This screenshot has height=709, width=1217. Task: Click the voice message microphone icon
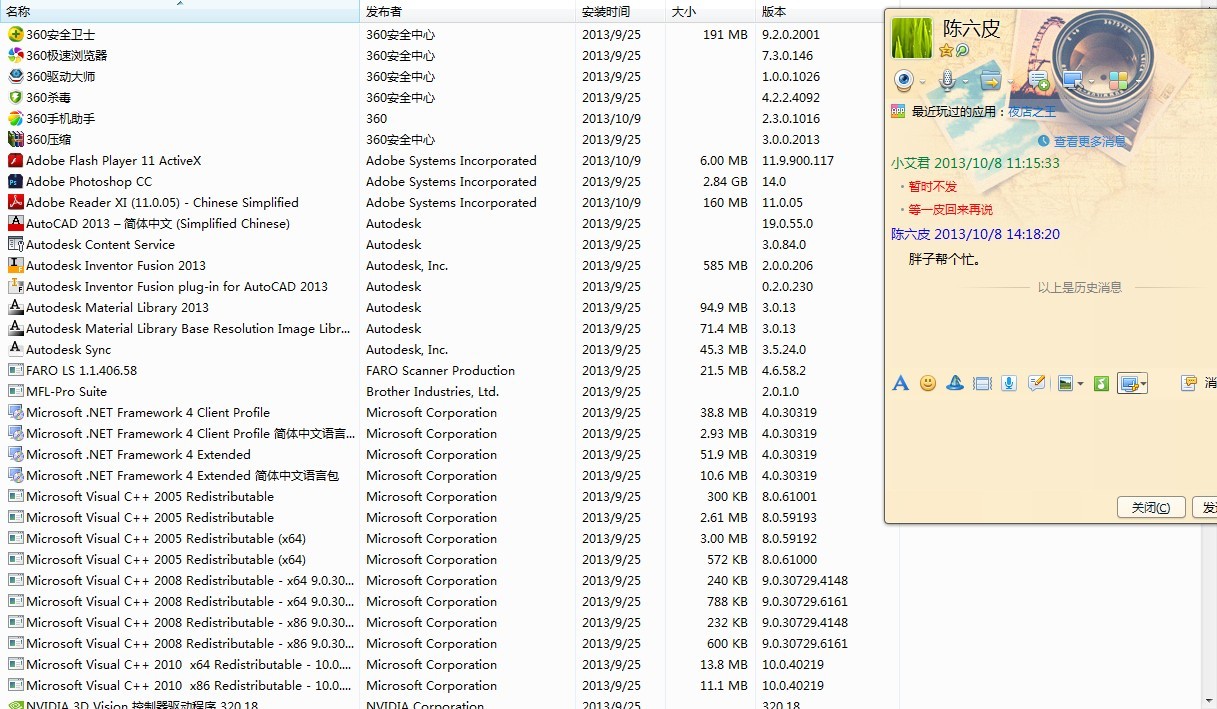tap(1009, 383)
